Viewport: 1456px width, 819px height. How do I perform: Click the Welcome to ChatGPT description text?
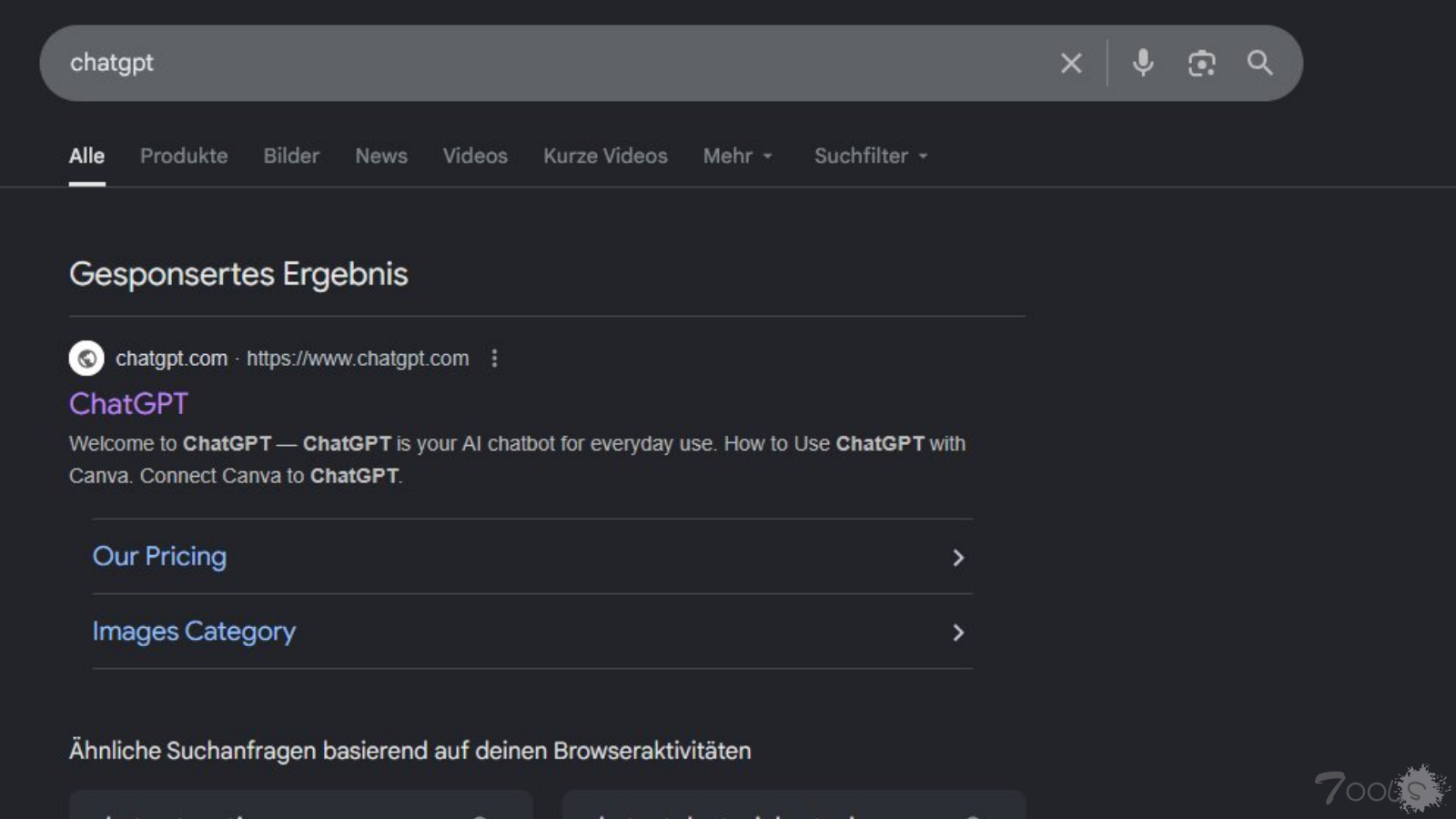point(517,460)
